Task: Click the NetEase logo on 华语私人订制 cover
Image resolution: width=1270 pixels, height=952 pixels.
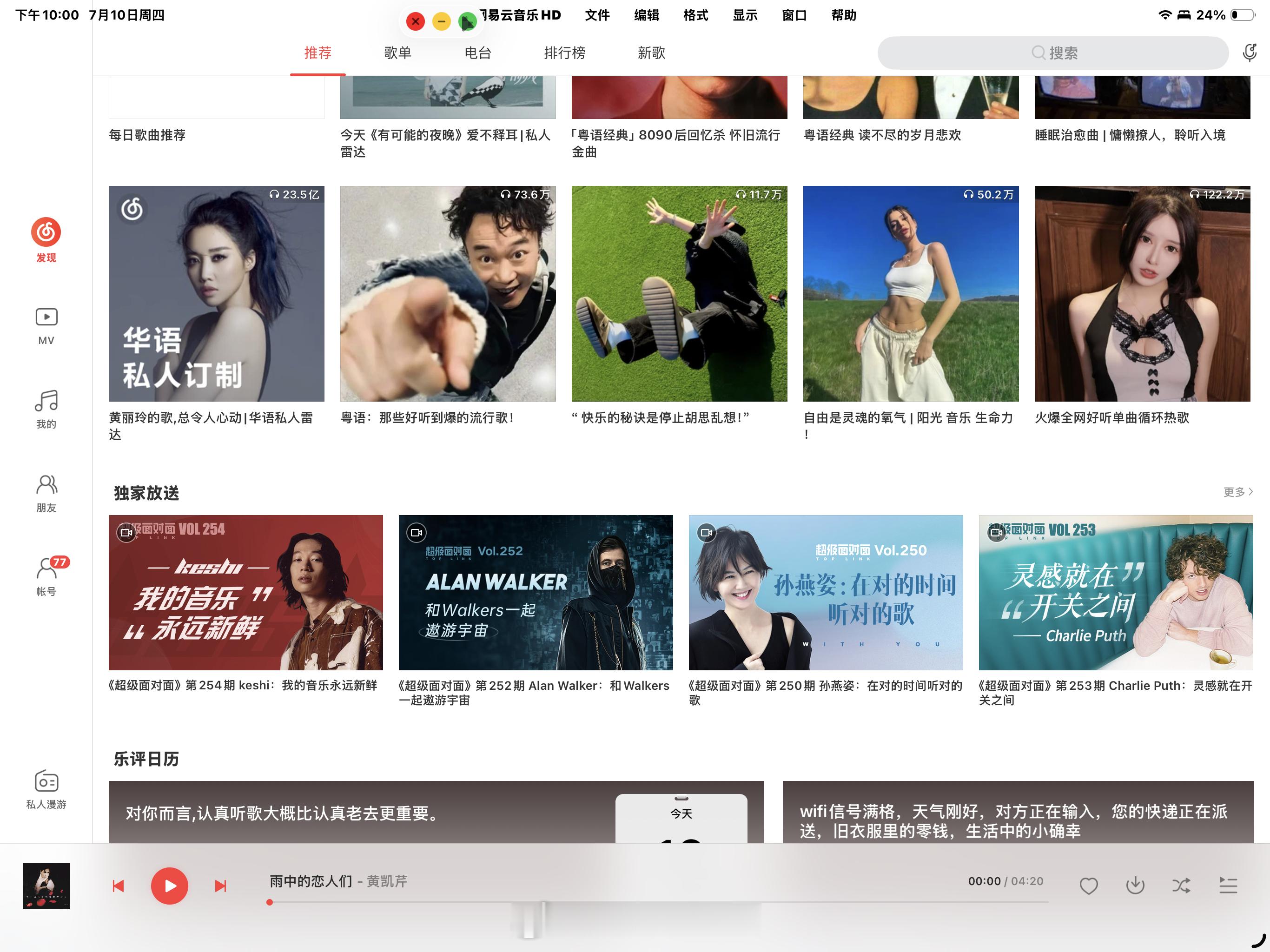Action: pyautogui.click(x=132, y=209)
